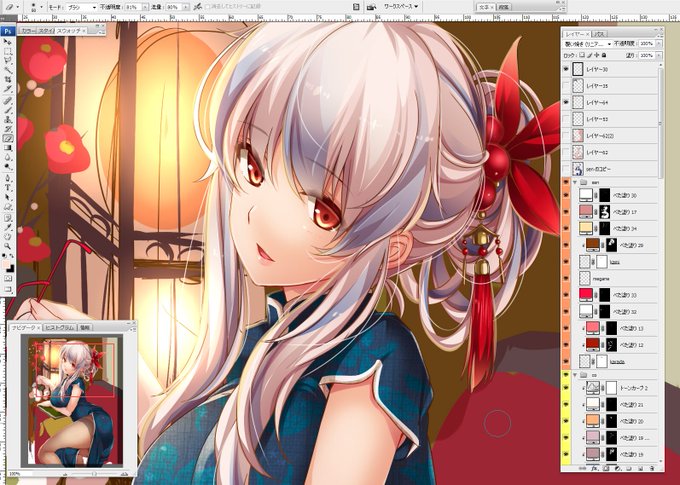The width and height of the screenshot is (680, 485).
Task: Select the Crop tool
Action: pos(7,80)
